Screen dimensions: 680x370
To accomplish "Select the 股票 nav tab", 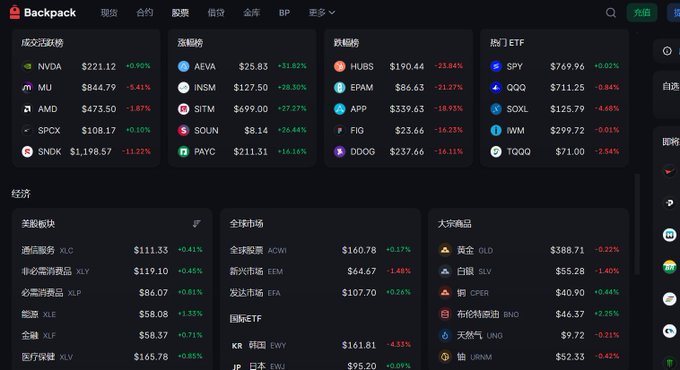I will point(180,13).
